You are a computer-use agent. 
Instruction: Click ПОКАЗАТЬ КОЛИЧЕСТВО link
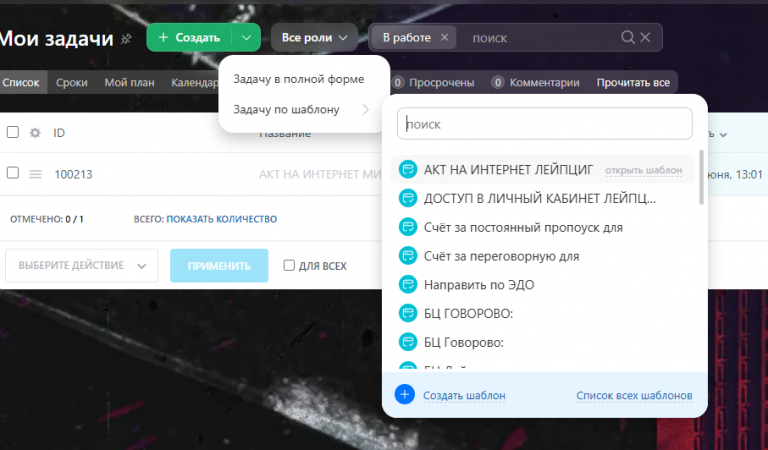[221, 219]
